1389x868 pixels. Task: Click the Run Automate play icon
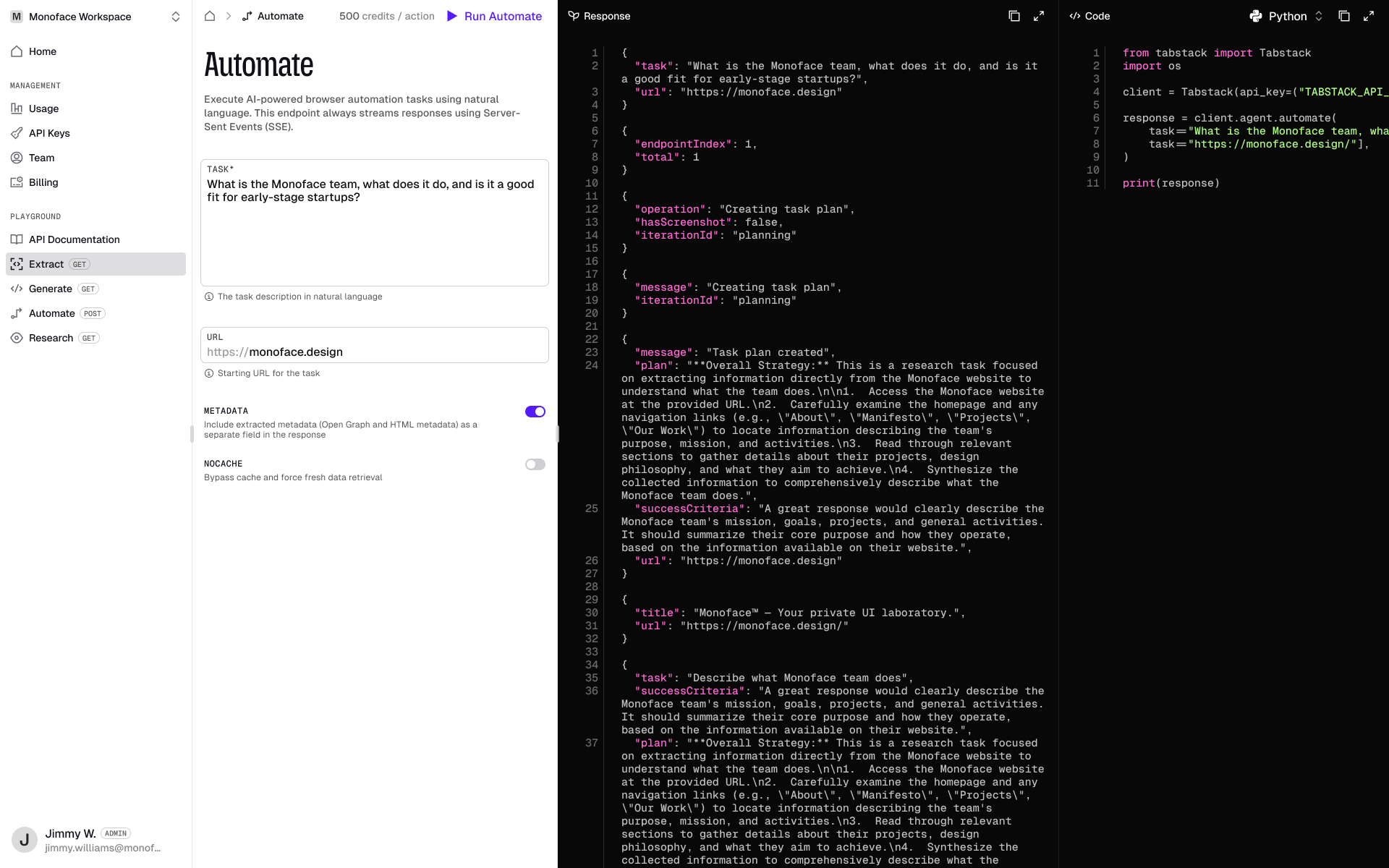(x=452, y=16)
